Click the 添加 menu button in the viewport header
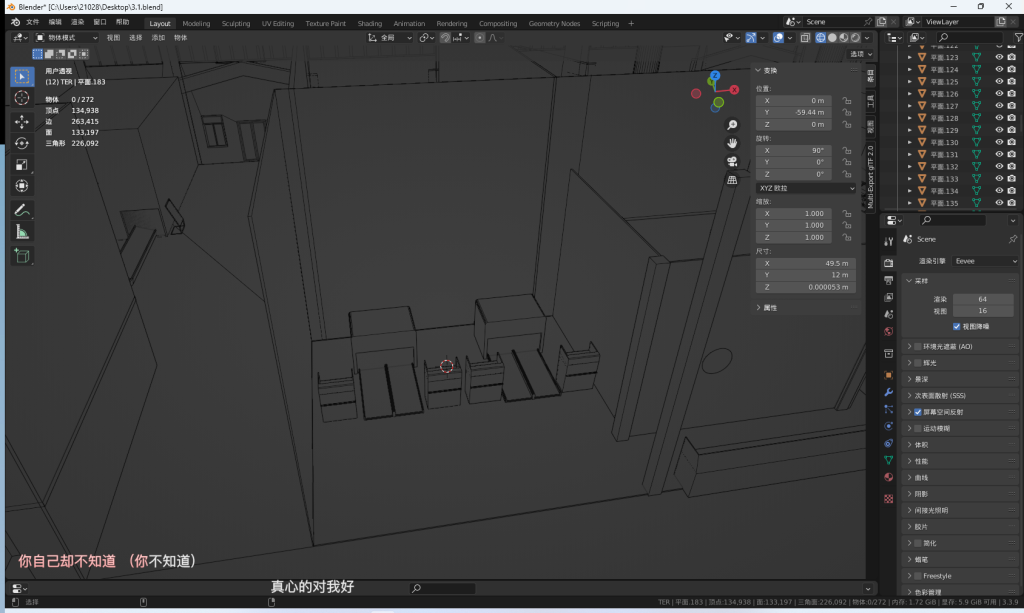1024x613 pixels. (x=158, y=38)
